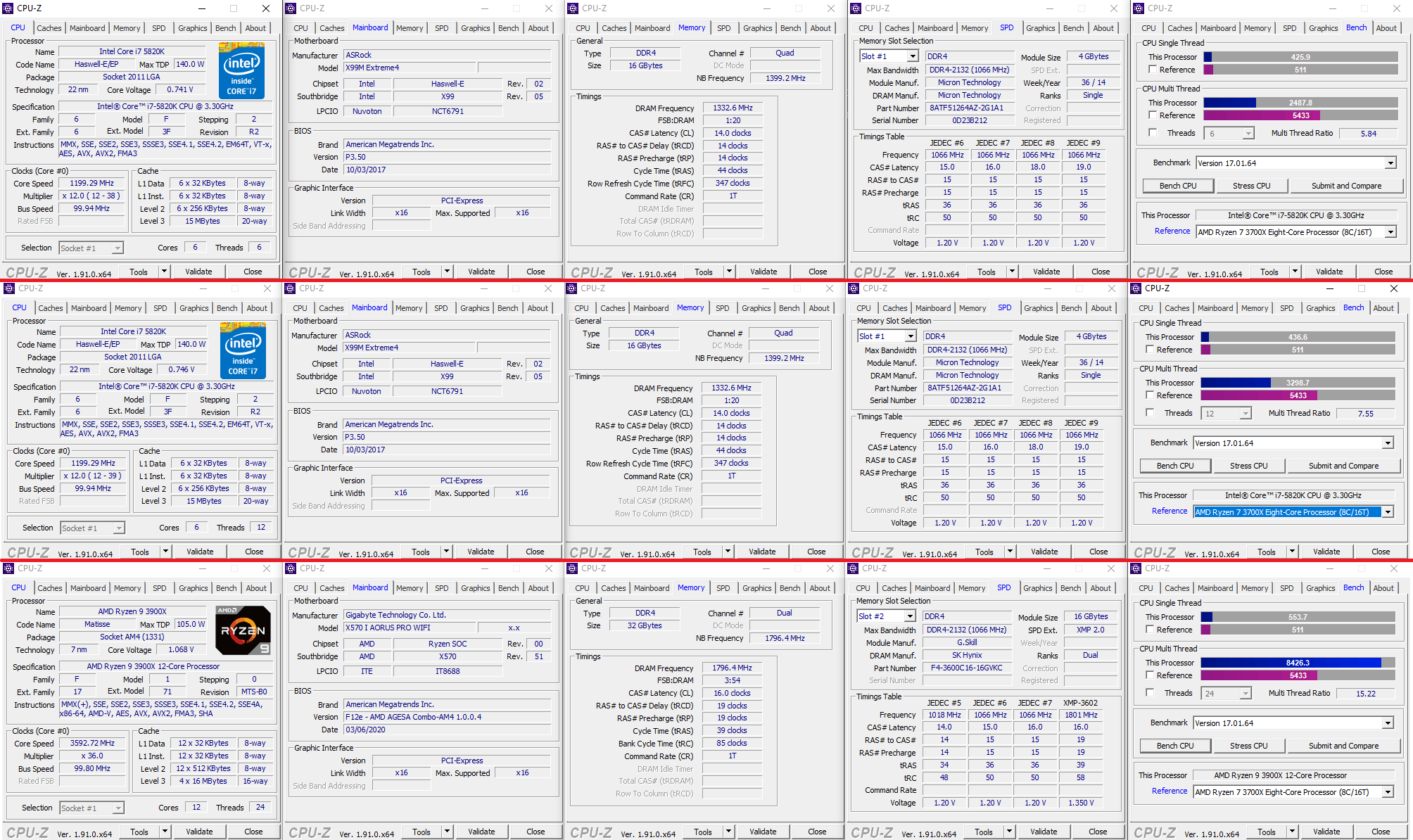The height and width of the screenshot is (840, 1413).
Task: Click CPU-Z title icon of Gigabyte Mainboard window
Action: (x=290, y=568)
